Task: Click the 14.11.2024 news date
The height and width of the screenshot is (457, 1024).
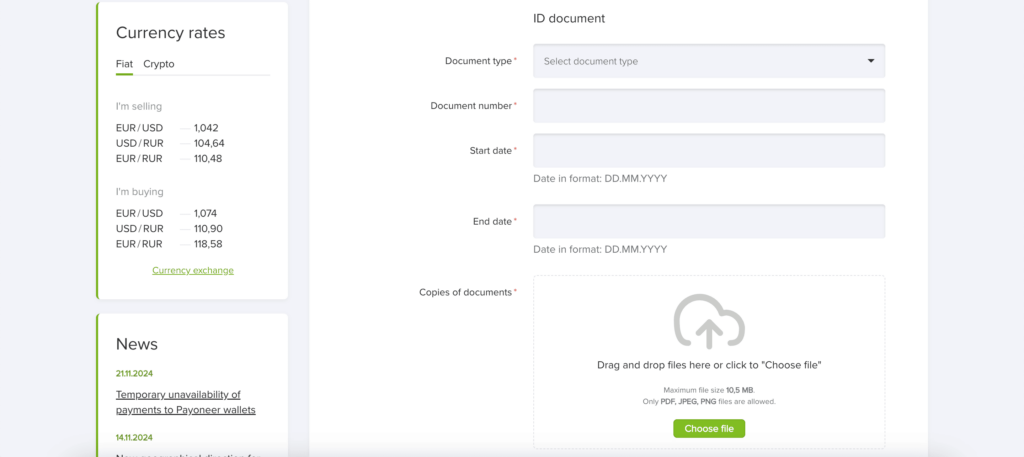Action: [x=135, y=437]
